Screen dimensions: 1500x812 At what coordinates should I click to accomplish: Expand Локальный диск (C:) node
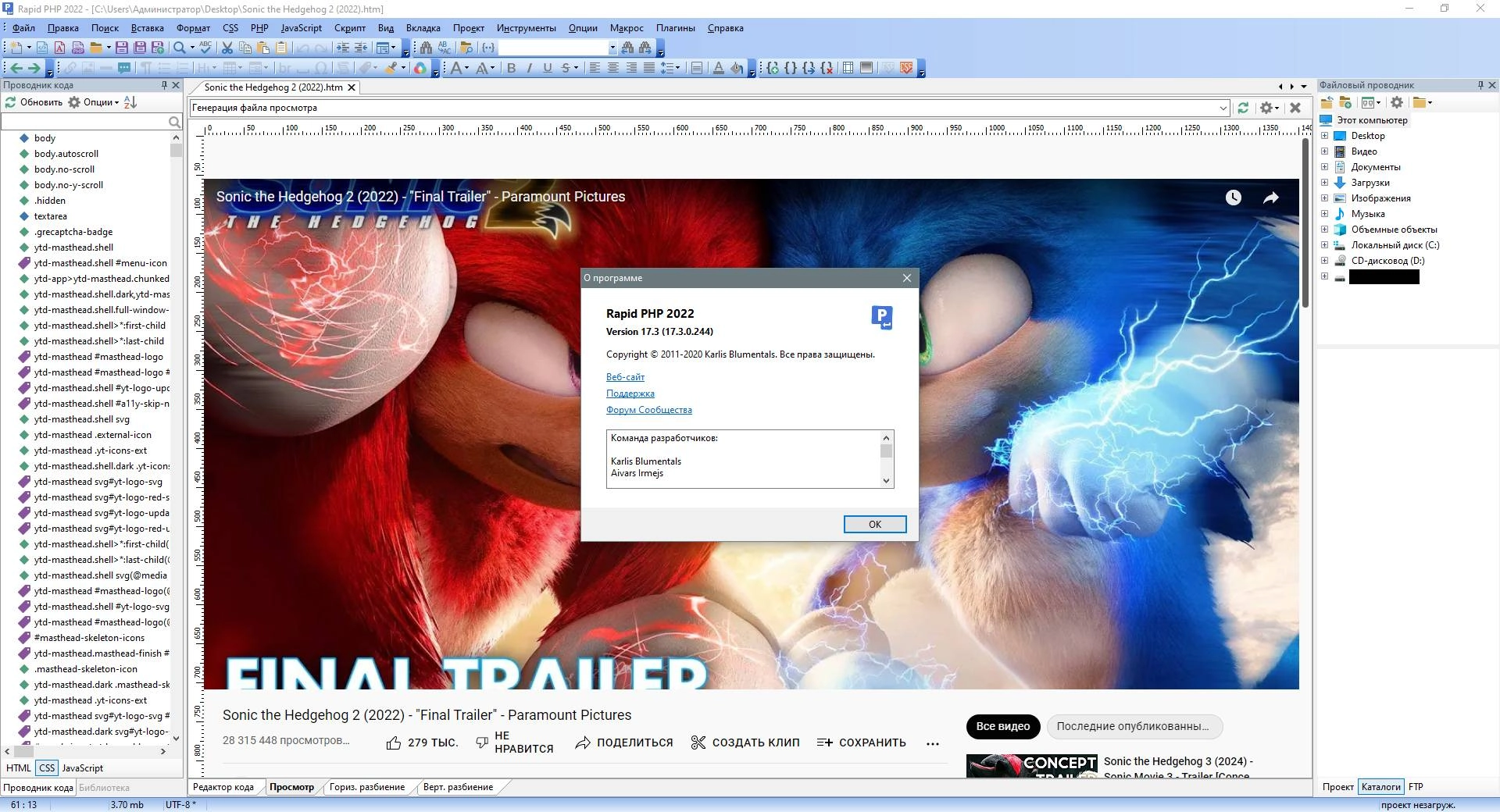(1324, 245)
